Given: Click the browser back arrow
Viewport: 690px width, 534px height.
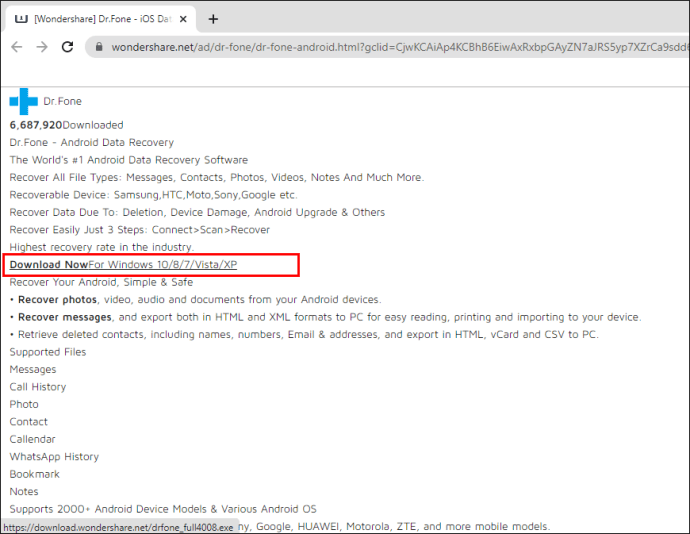Looking at the screenshot, I should [x=17, y=47].
